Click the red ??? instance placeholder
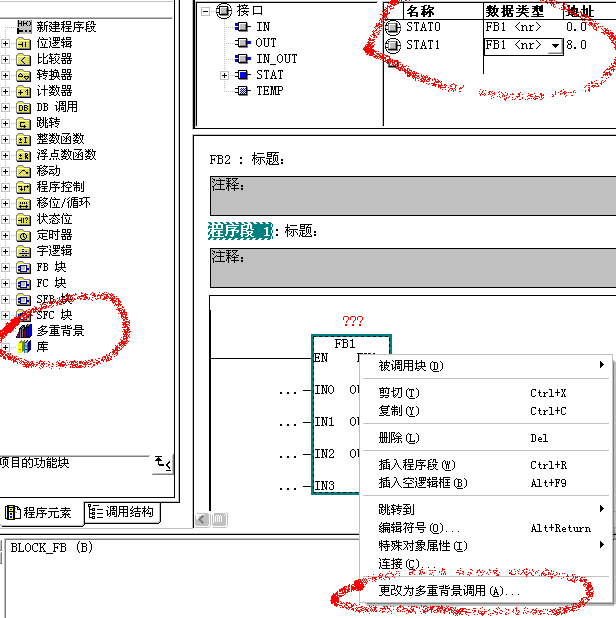 353,321
